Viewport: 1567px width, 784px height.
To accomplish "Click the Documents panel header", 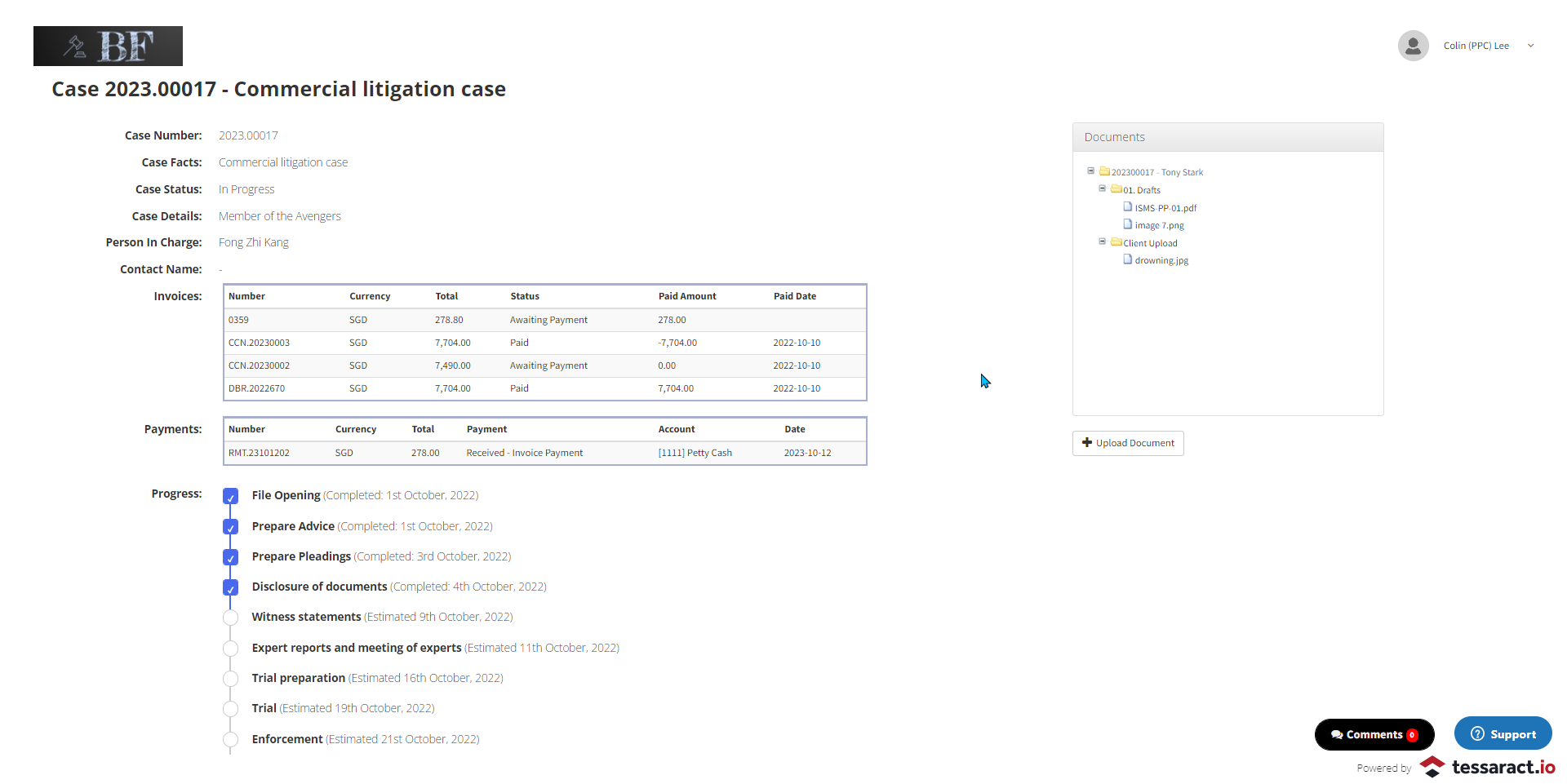I will [x=1114, y=136].
